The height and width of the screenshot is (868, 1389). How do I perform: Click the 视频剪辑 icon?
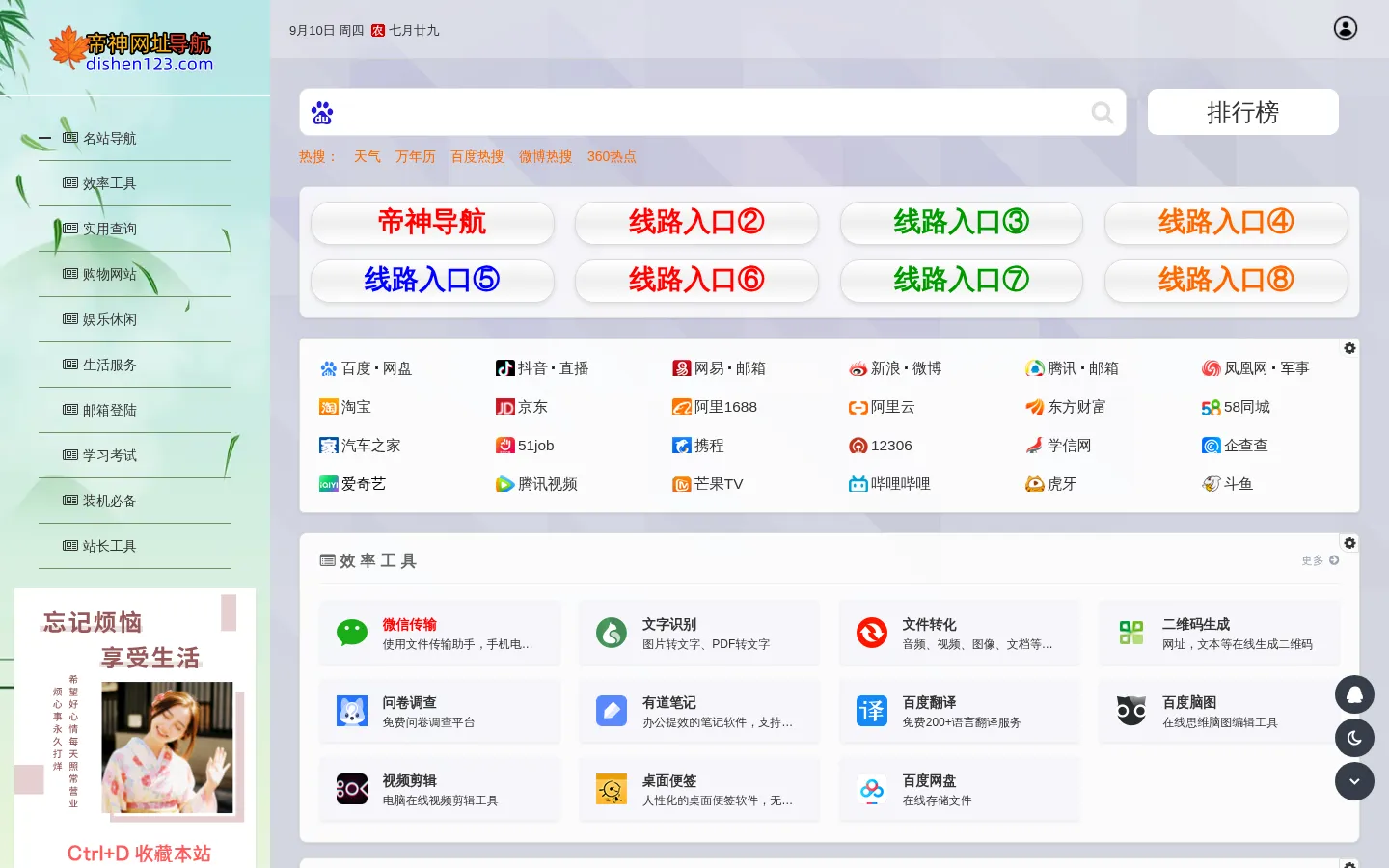pos(352,789)
